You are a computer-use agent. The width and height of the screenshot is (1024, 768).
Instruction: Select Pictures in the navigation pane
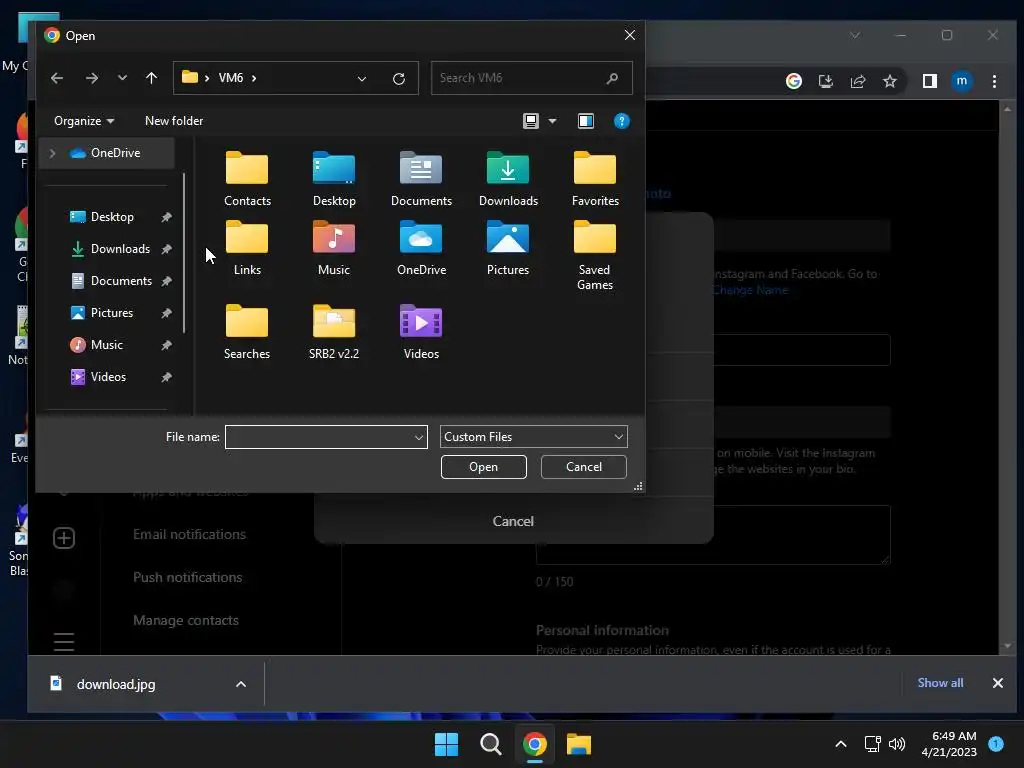pyautogui.click(x=112, y=313)
